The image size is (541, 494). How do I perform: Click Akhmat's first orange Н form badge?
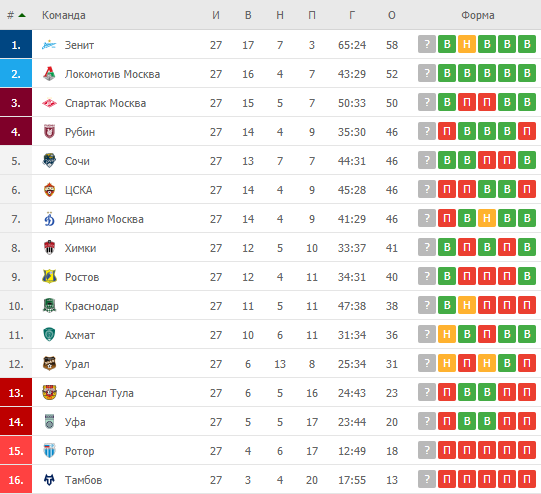[x=447, y=334]
